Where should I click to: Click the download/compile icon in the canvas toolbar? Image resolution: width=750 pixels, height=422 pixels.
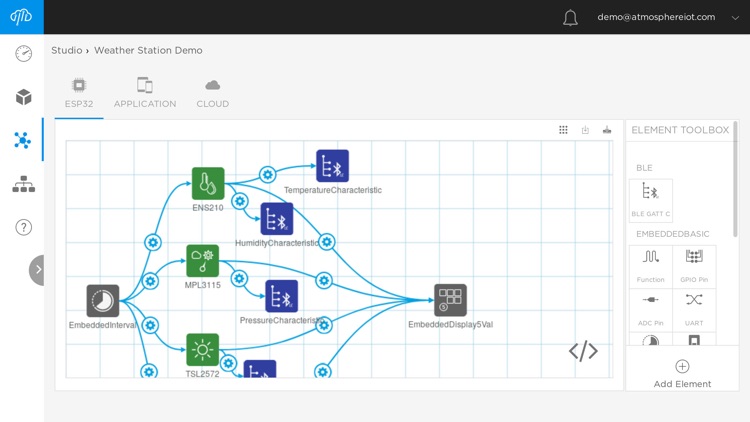point(585,130)
